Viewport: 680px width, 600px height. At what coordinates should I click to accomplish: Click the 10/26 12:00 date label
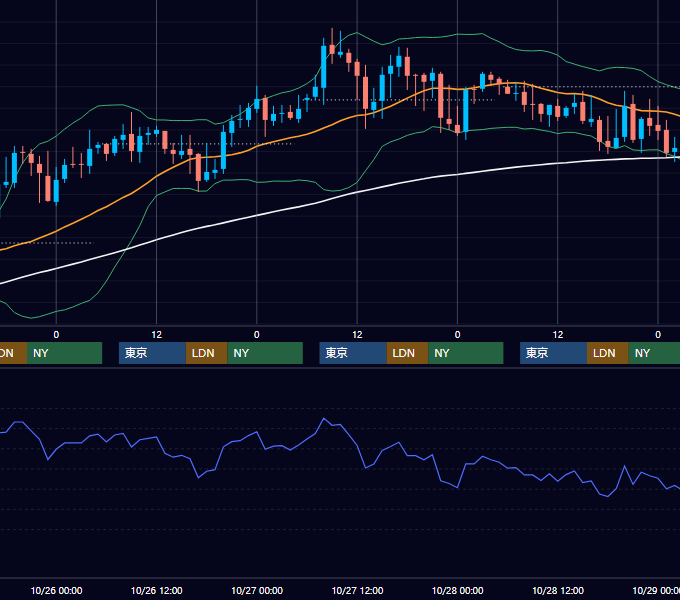(x=157, y=590)
